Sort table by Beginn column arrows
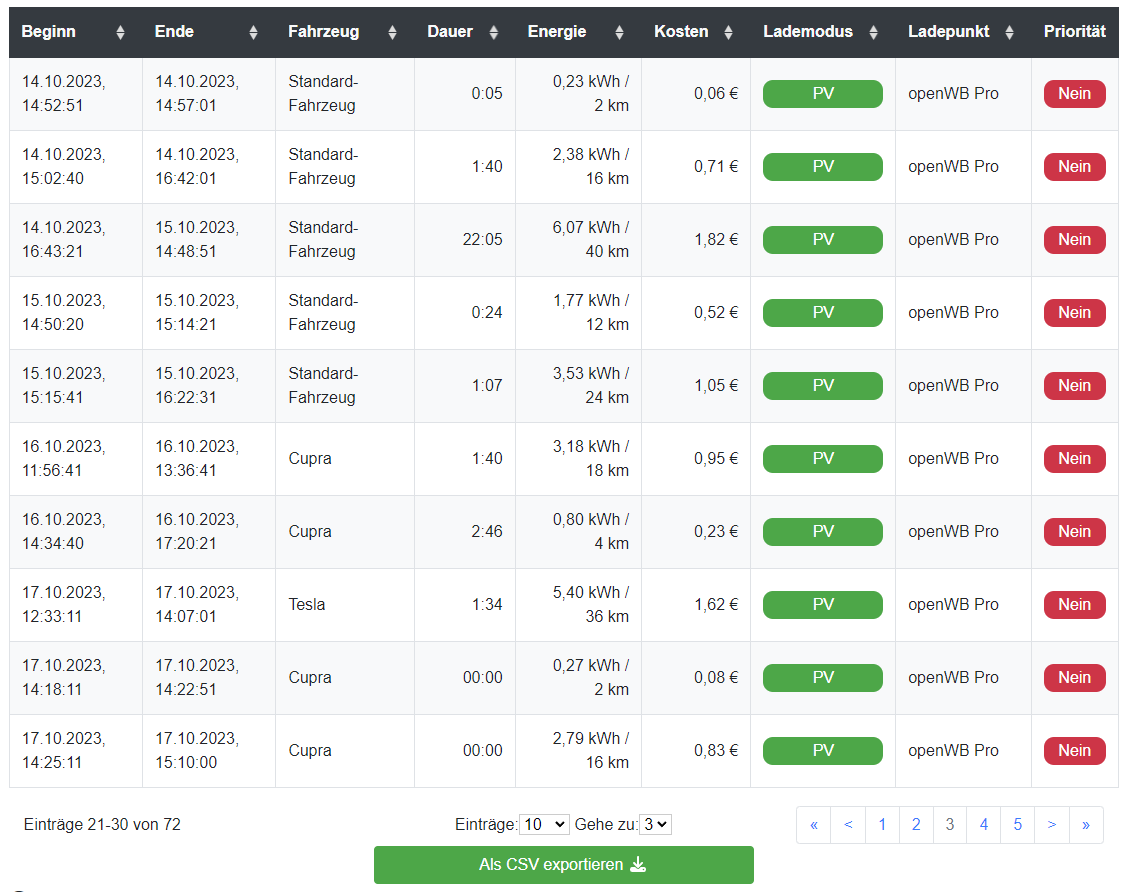Image resolution: width=1127 pixels, height=892 pixels. tap(121, 32)
